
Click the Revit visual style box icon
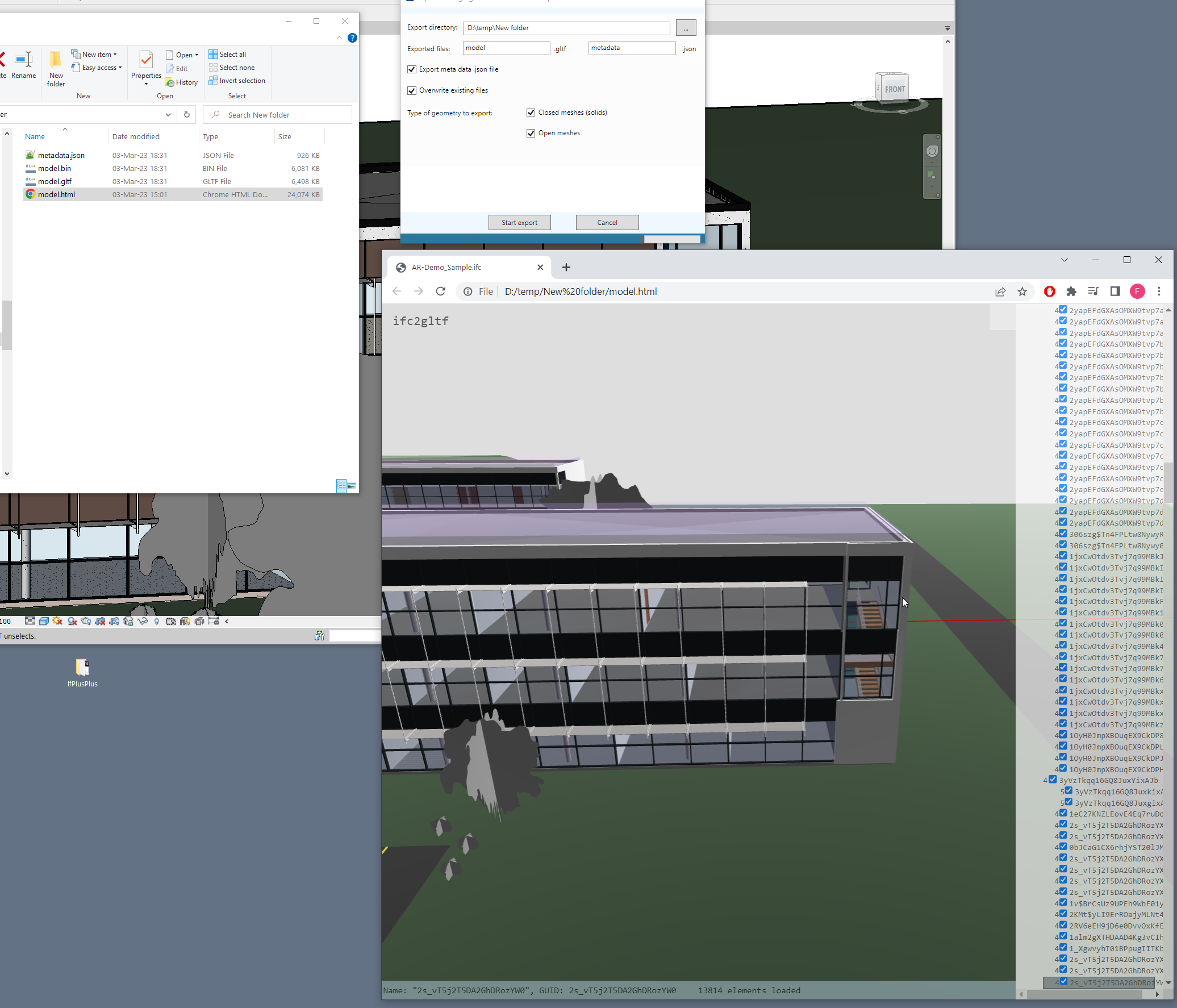click(x=44, y=621)
